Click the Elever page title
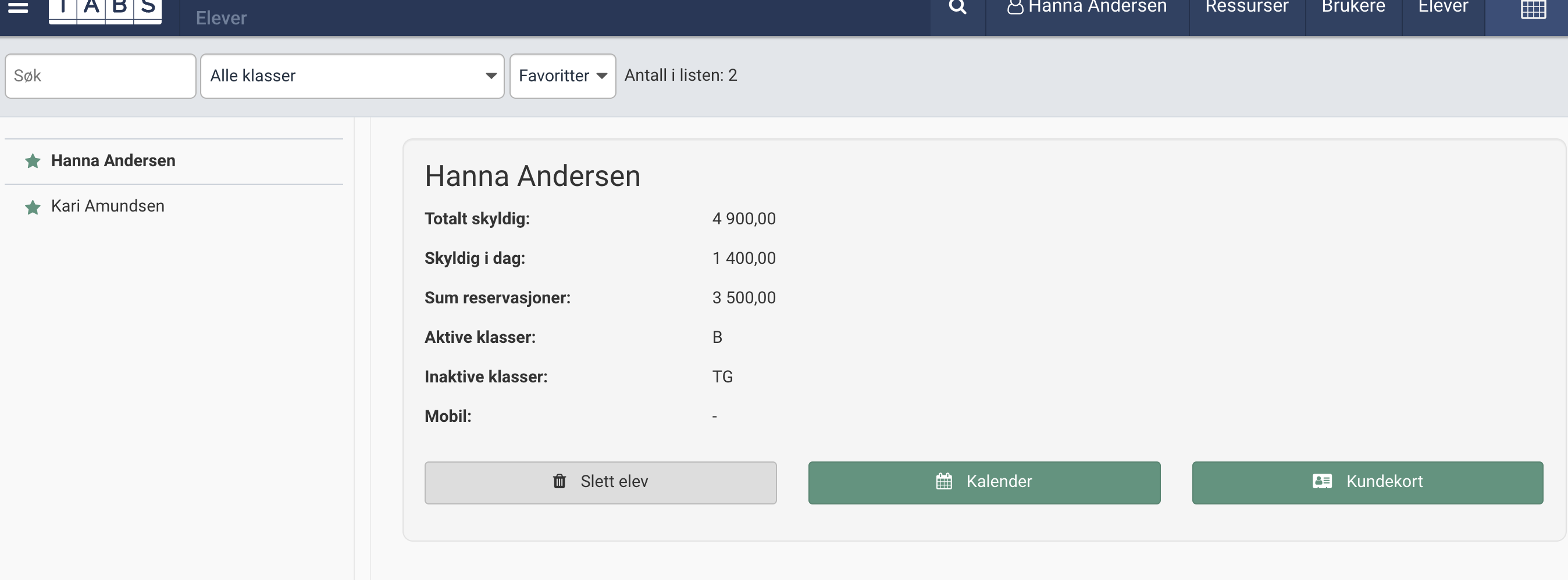Viewport: 1568px width, 580px height. [221, 18]
